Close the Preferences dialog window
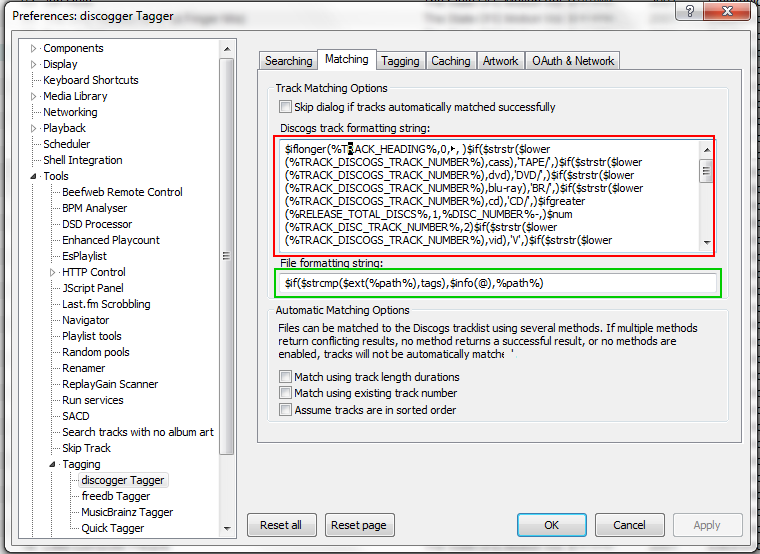 (728, 11)
